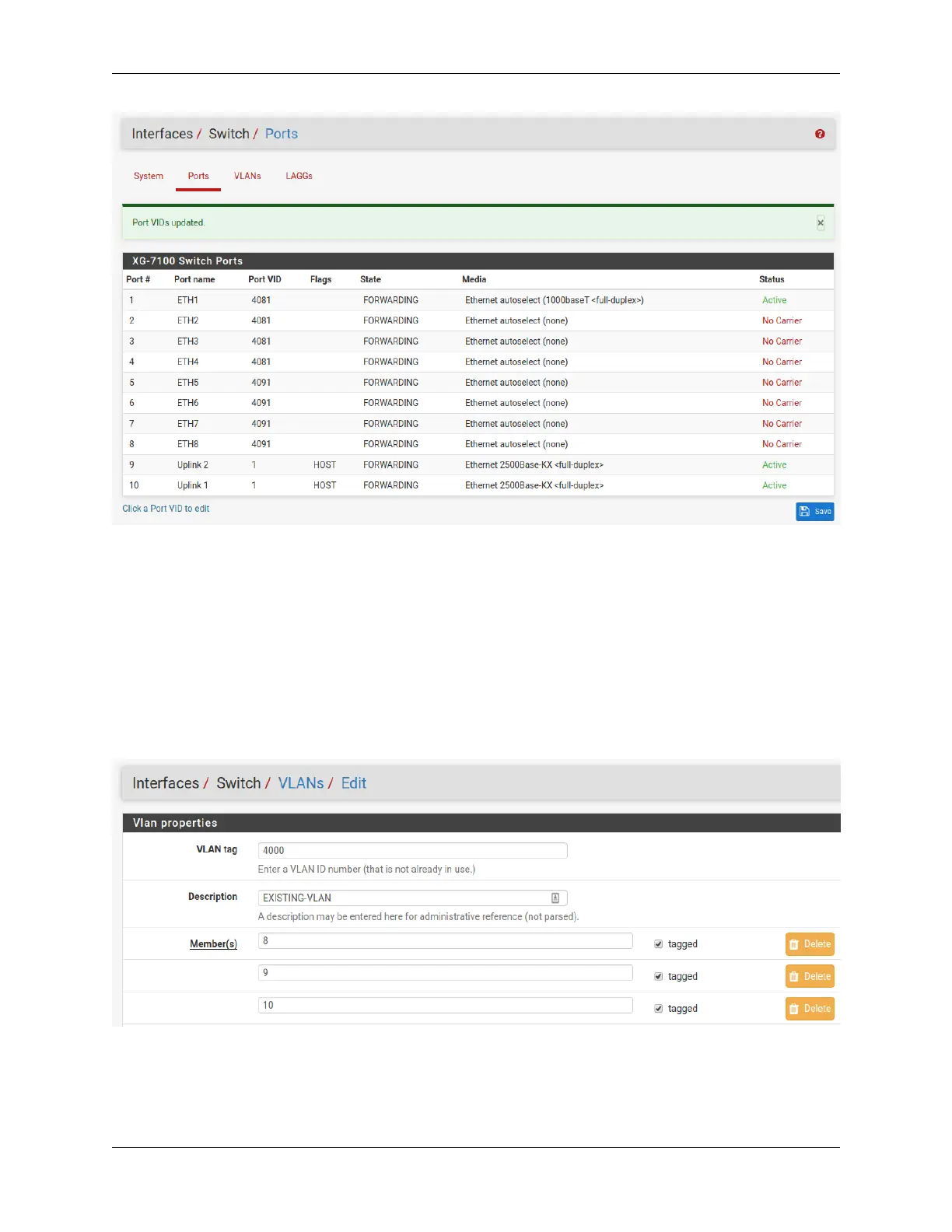This screenshot has height=1232, width=952.
Task: Click the ETH1 port name cell
Action: tap(187, 300)
